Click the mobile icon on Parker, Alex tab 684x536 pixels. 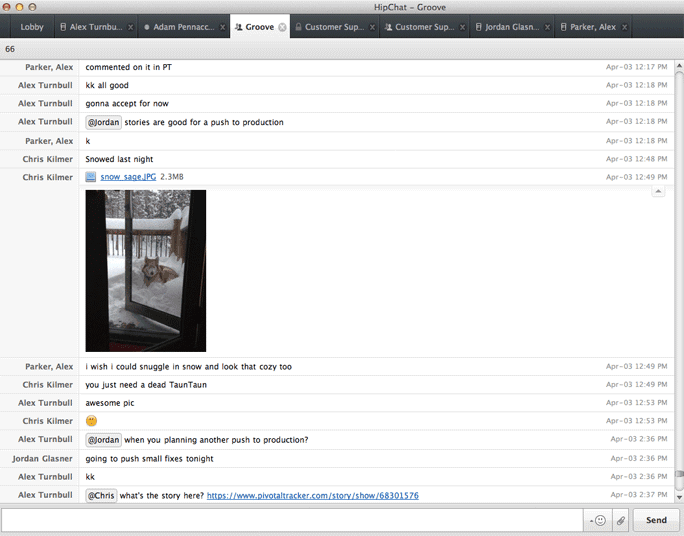[564, 27]
